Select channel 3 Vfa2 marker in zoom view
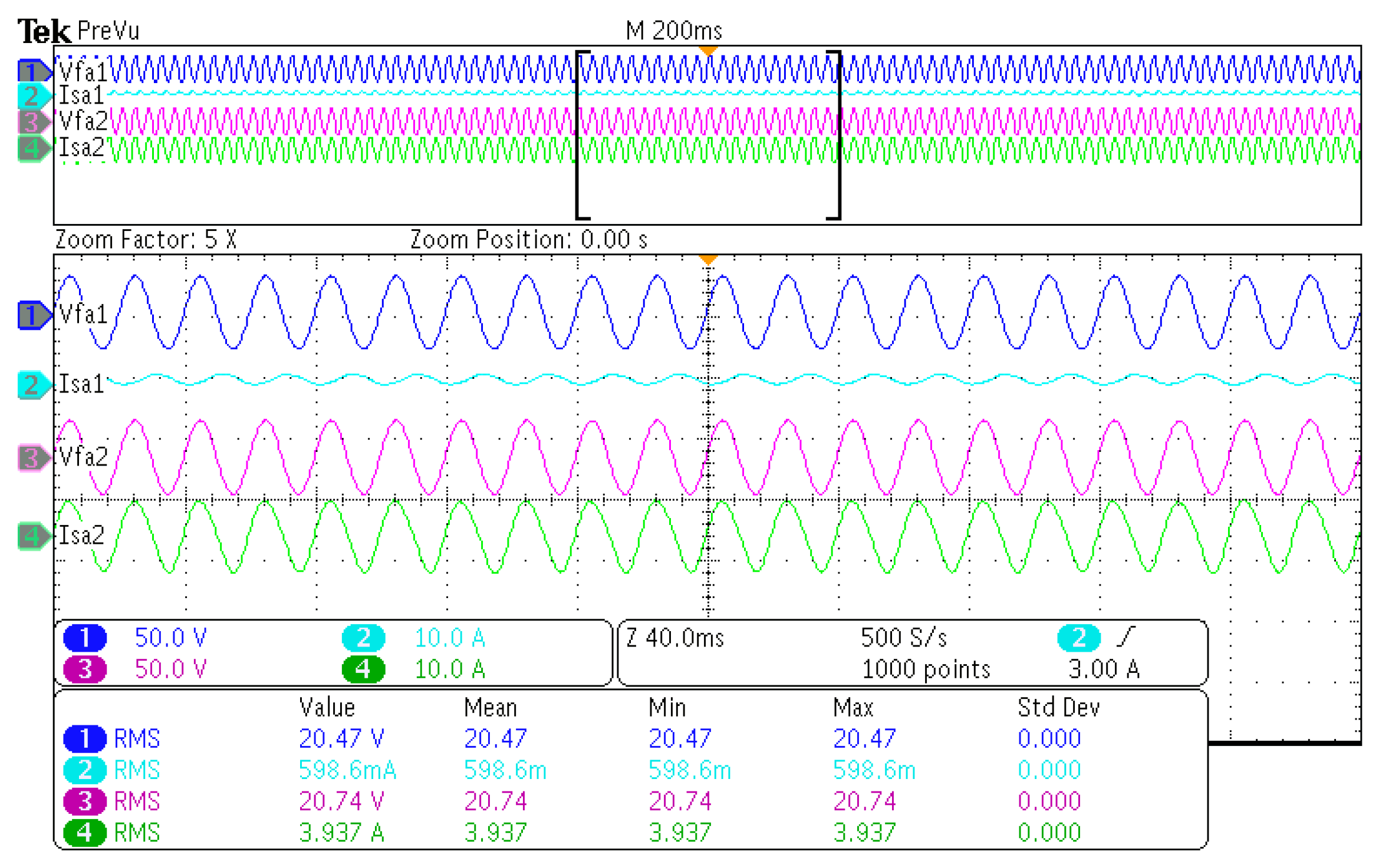Screen dimensions: 1379x868 [31, 458]
